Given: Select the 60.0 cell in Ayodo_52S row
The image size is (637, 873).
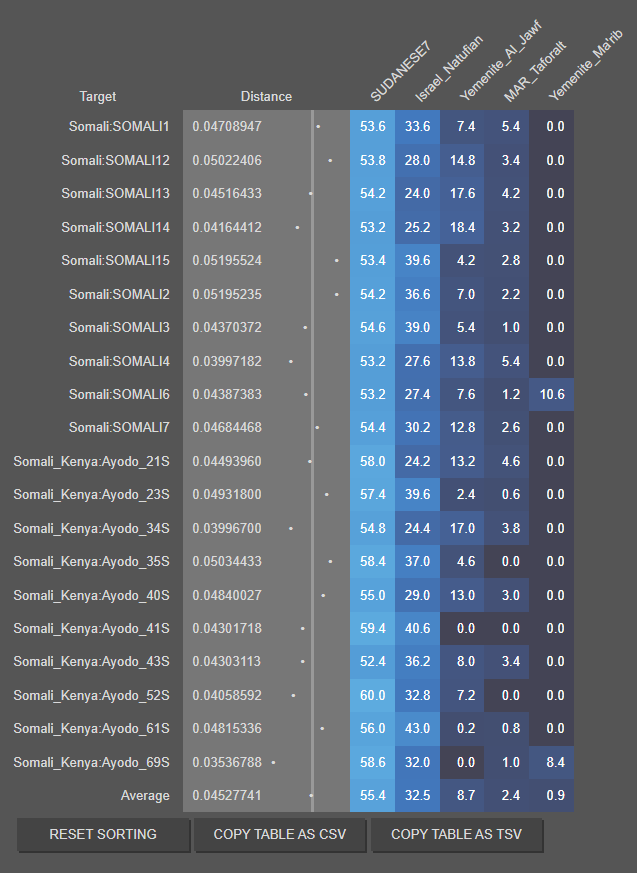Looking at the screenshot, I should click(373, 696).
